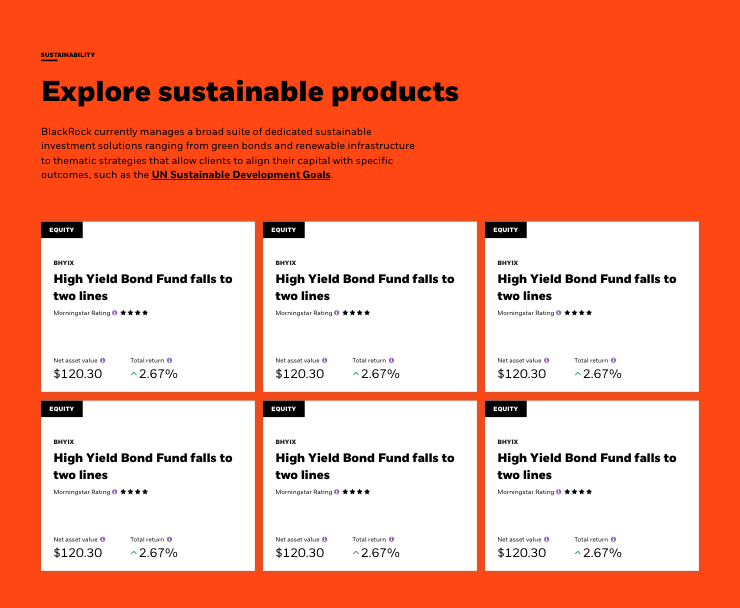Click Total return info icon in top-left card

[x=170, y=360]
